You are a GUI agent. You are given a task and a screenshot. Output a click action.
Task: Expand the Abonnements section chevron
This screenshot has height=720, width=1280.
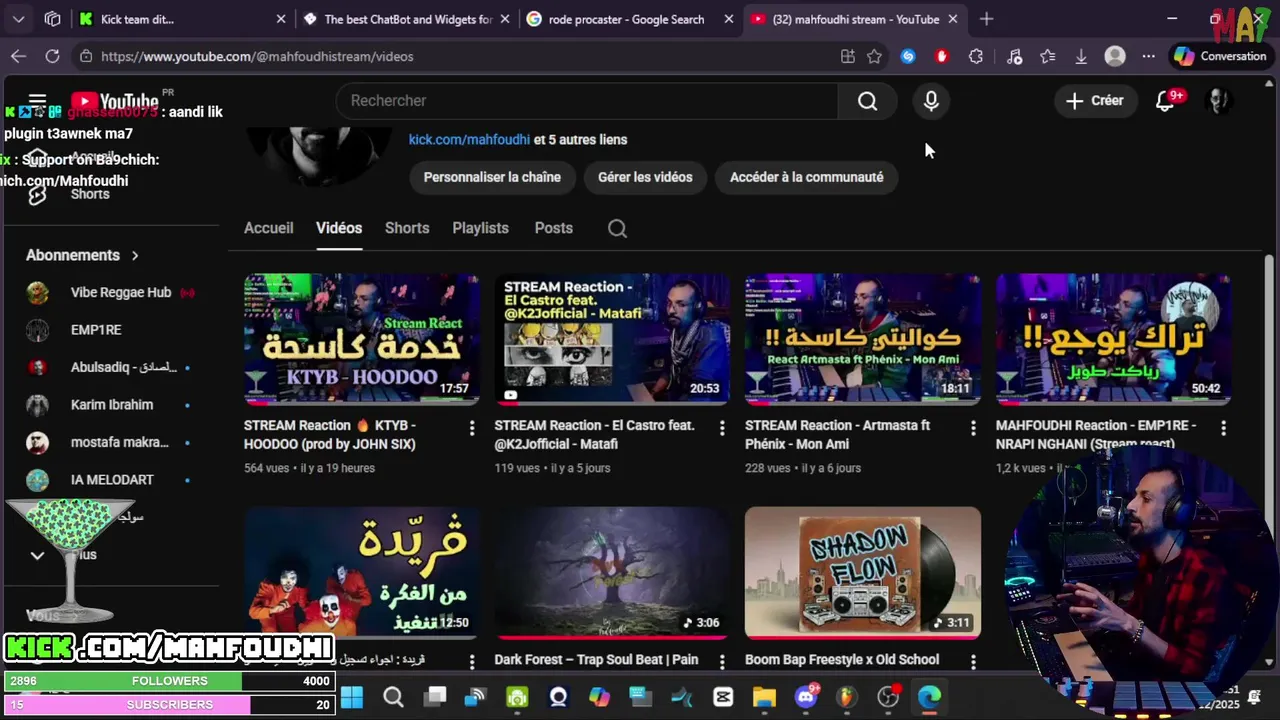click(x=135, y=255)
